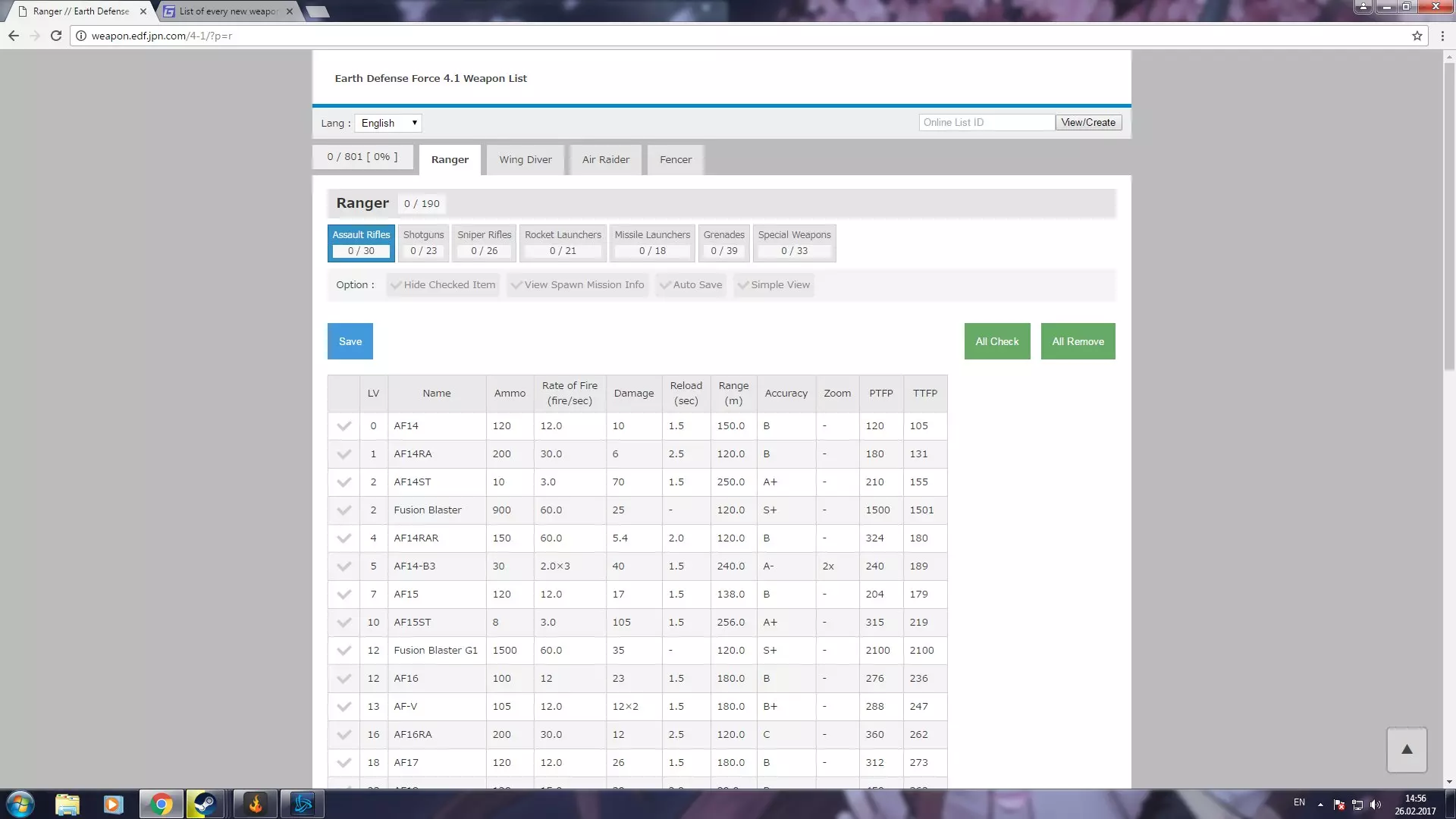
Task: Check the AF14ST weapon checkmark
Action: pyautogui.click(x=344, y=482)
